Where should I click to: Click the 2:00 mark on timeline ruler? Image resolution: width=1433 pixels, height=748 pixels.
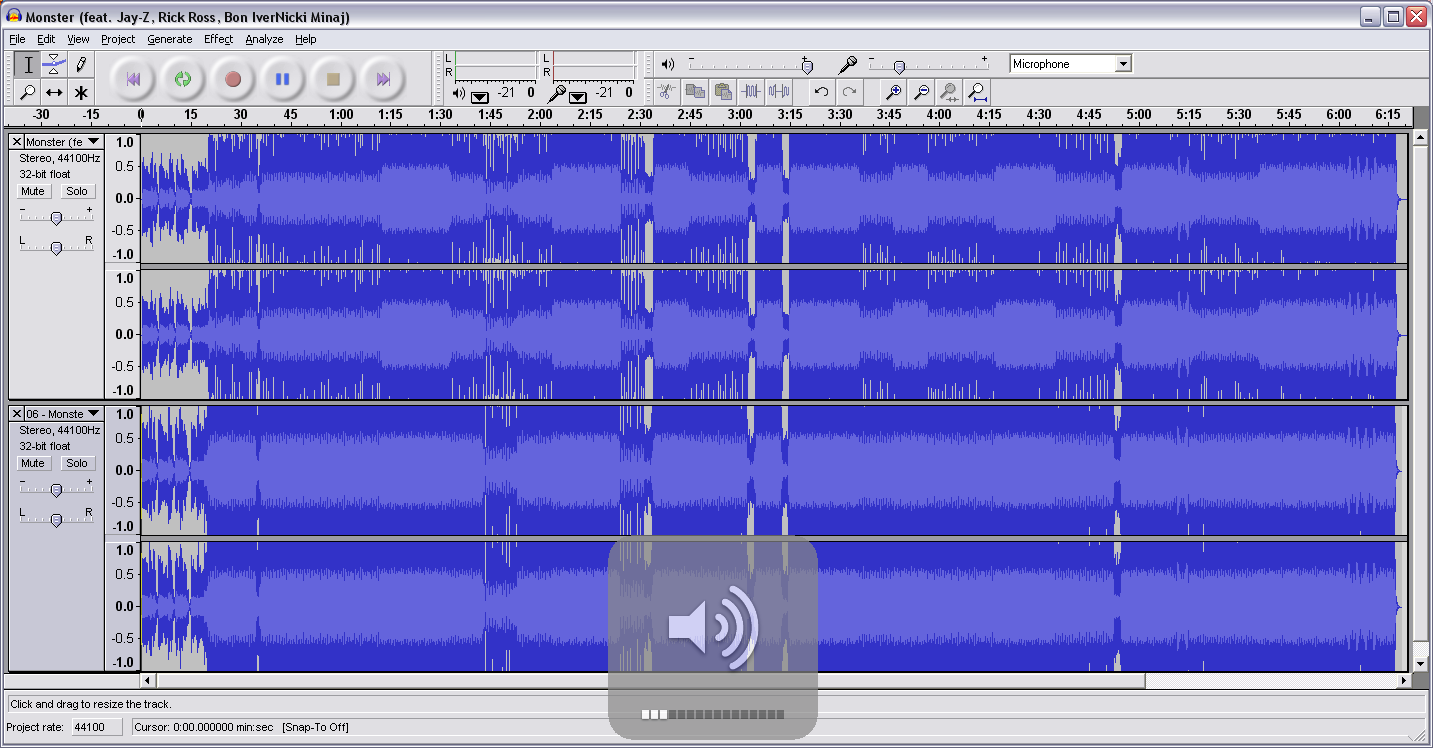click(x=540, y=115)
